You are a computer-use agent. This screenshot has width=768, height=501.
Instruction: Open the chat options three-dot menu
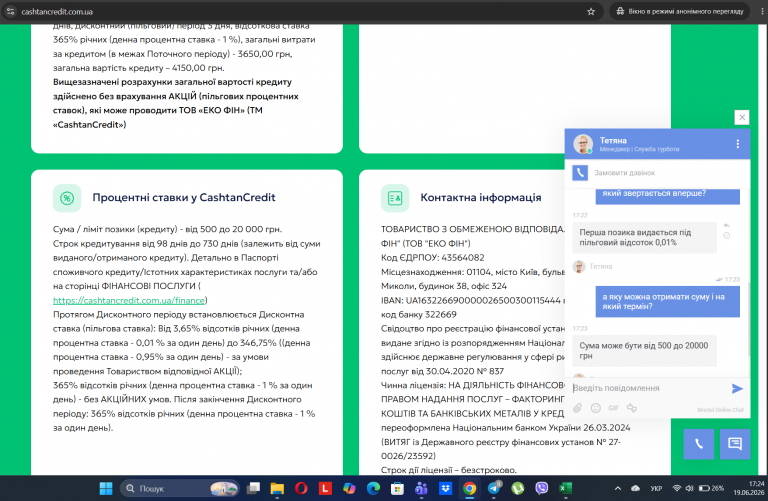738,144
